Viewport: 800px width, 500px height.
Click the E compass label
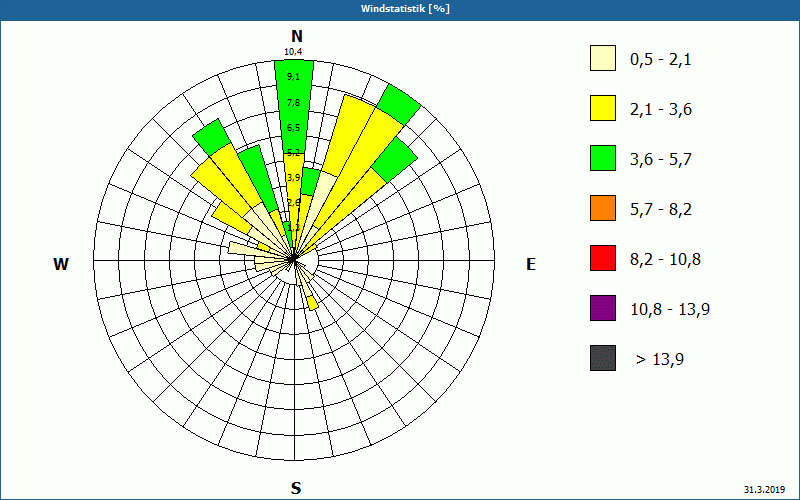tap(531, 264)
